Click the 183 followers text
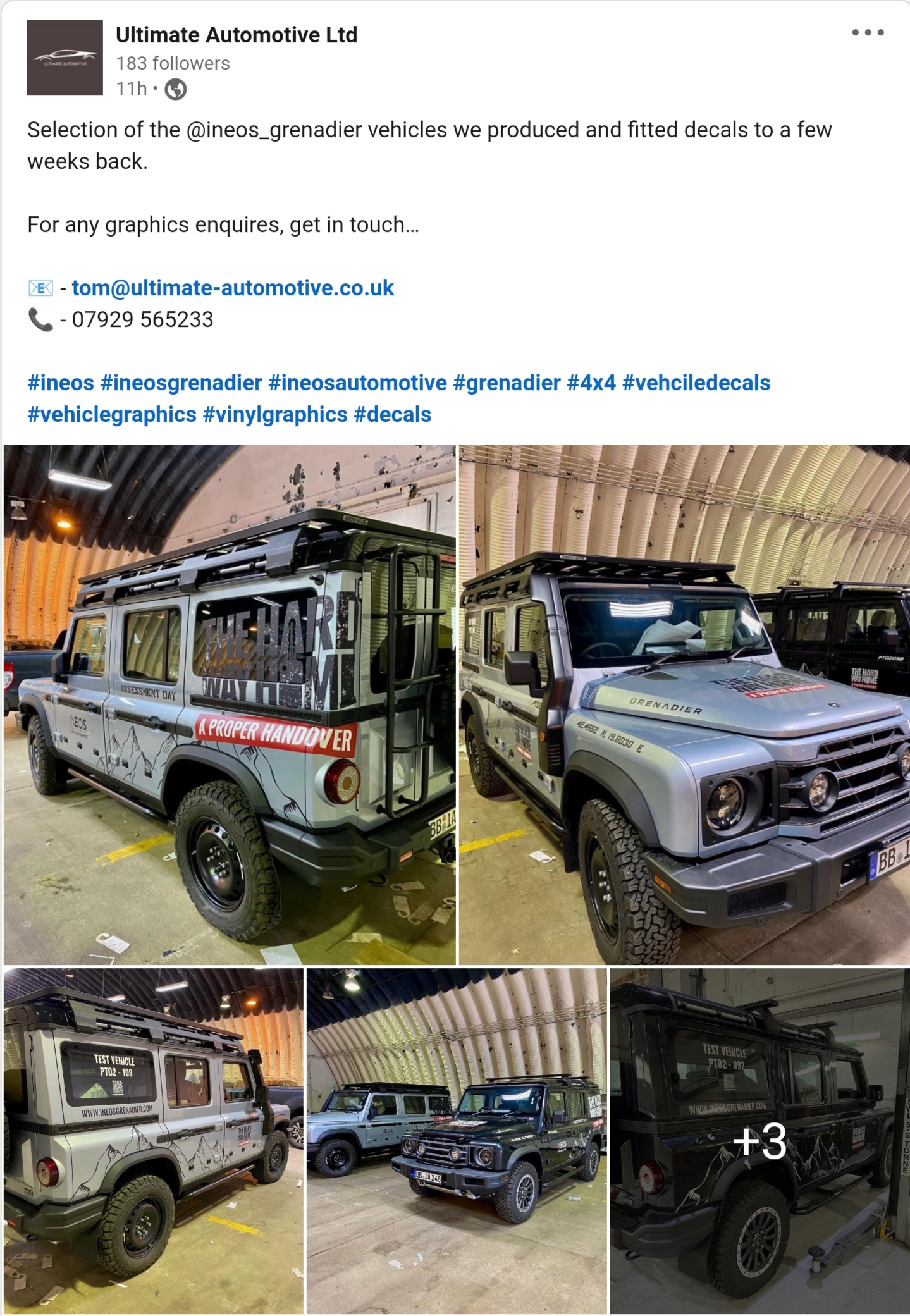The height and width of the screenshot is (1316, 910). pos(173,63)
